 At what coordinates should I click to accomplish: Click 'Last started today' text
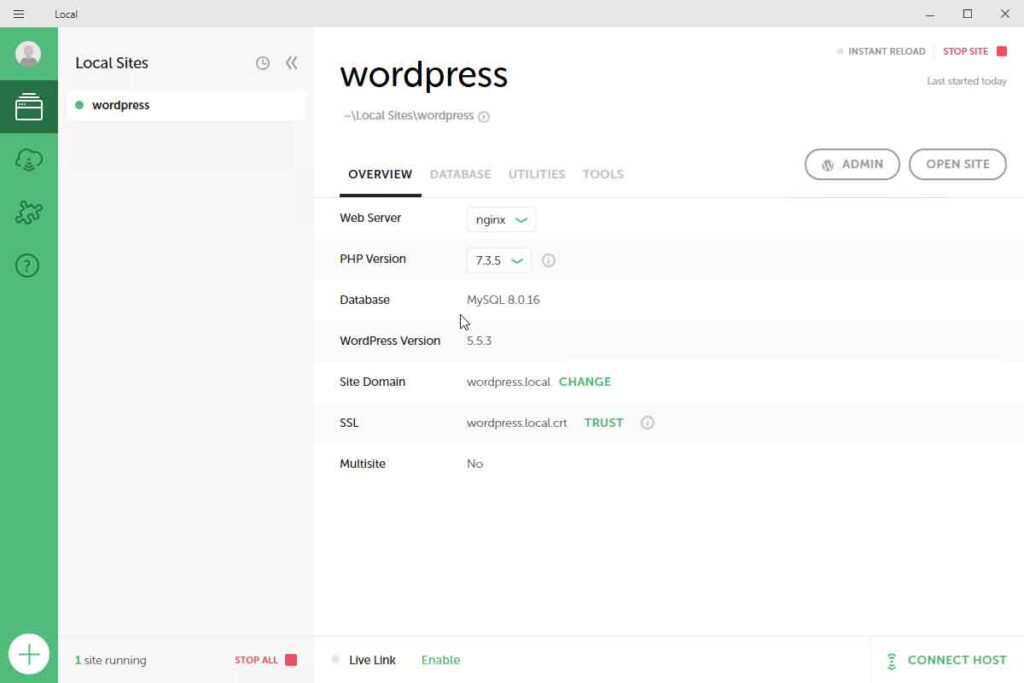coord(967,81)
